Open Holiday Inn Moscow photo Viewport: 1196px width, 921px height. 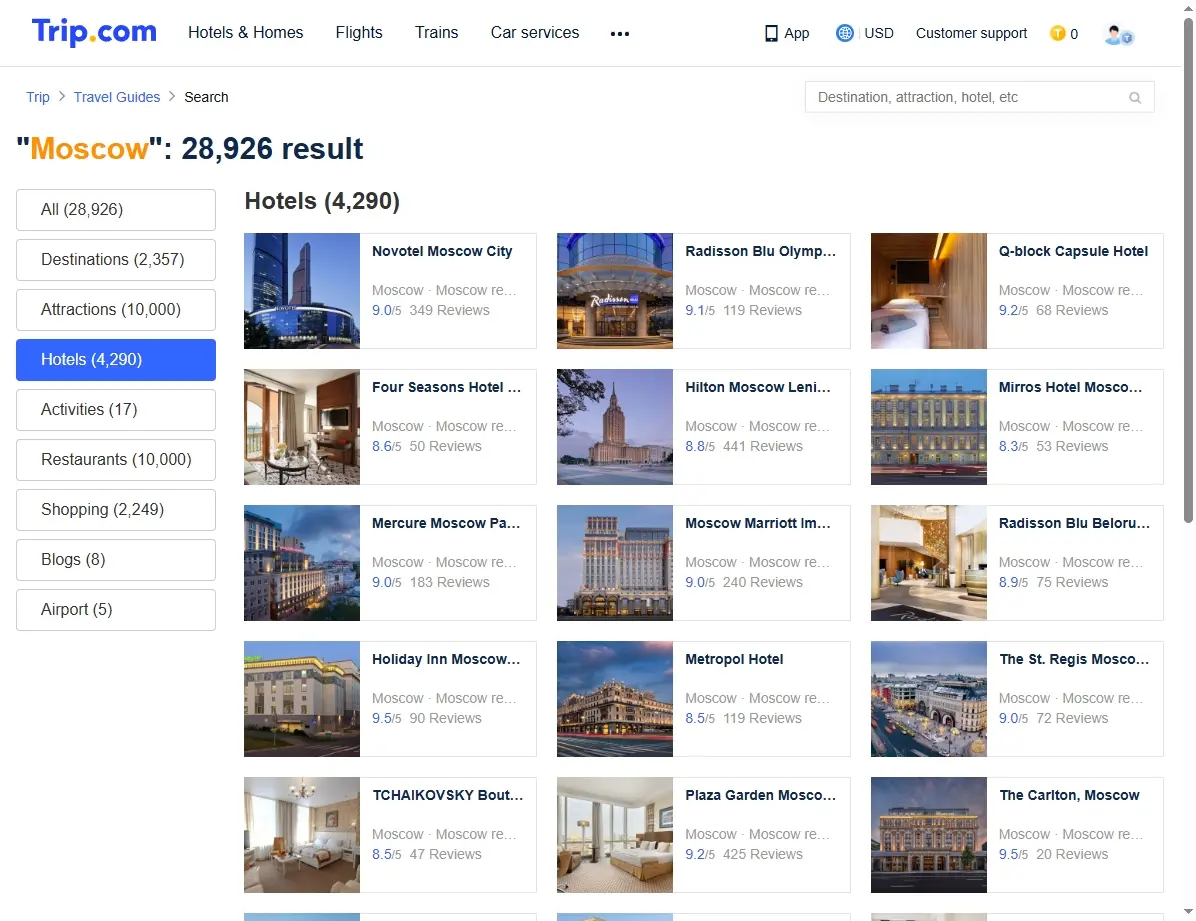pyautogui.click(x=302, y=699)
